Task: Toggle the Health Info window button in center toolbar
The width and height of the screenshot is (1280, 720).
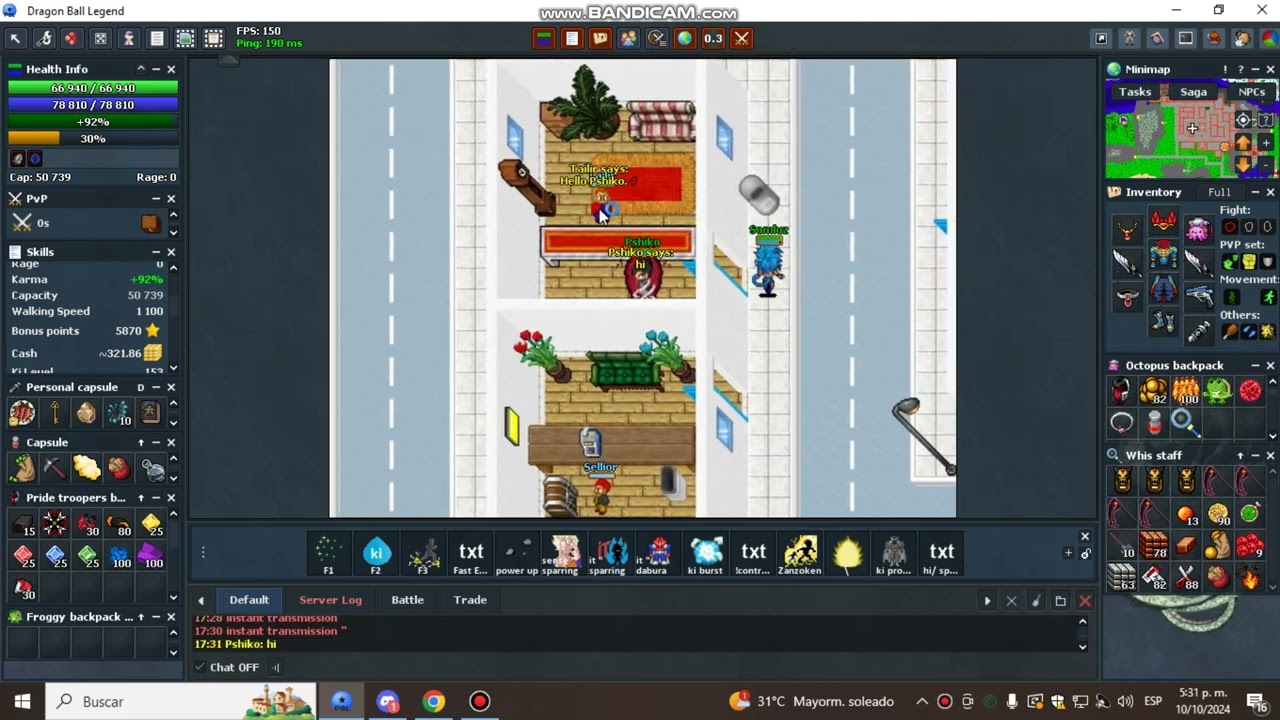Action: 544,39
